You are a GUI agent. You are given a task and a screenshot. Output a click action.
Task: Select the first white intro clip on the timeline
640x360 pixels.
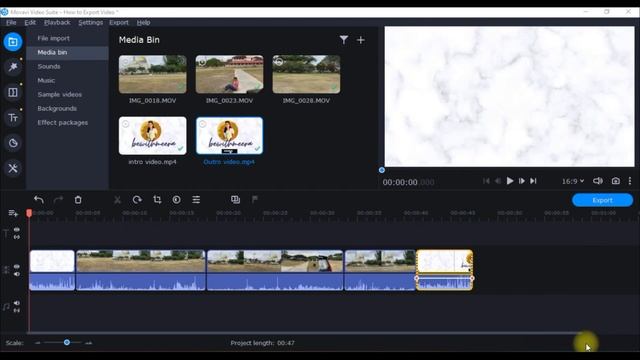coord(52,270)
